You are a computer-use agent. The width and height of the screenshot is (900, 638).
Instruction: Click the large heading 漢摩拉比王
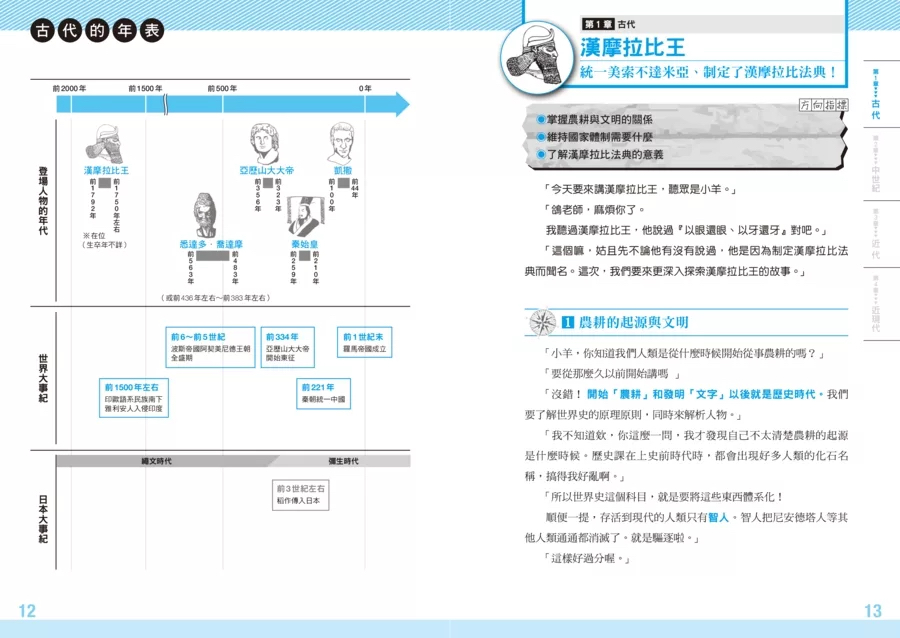coord(633,48)
